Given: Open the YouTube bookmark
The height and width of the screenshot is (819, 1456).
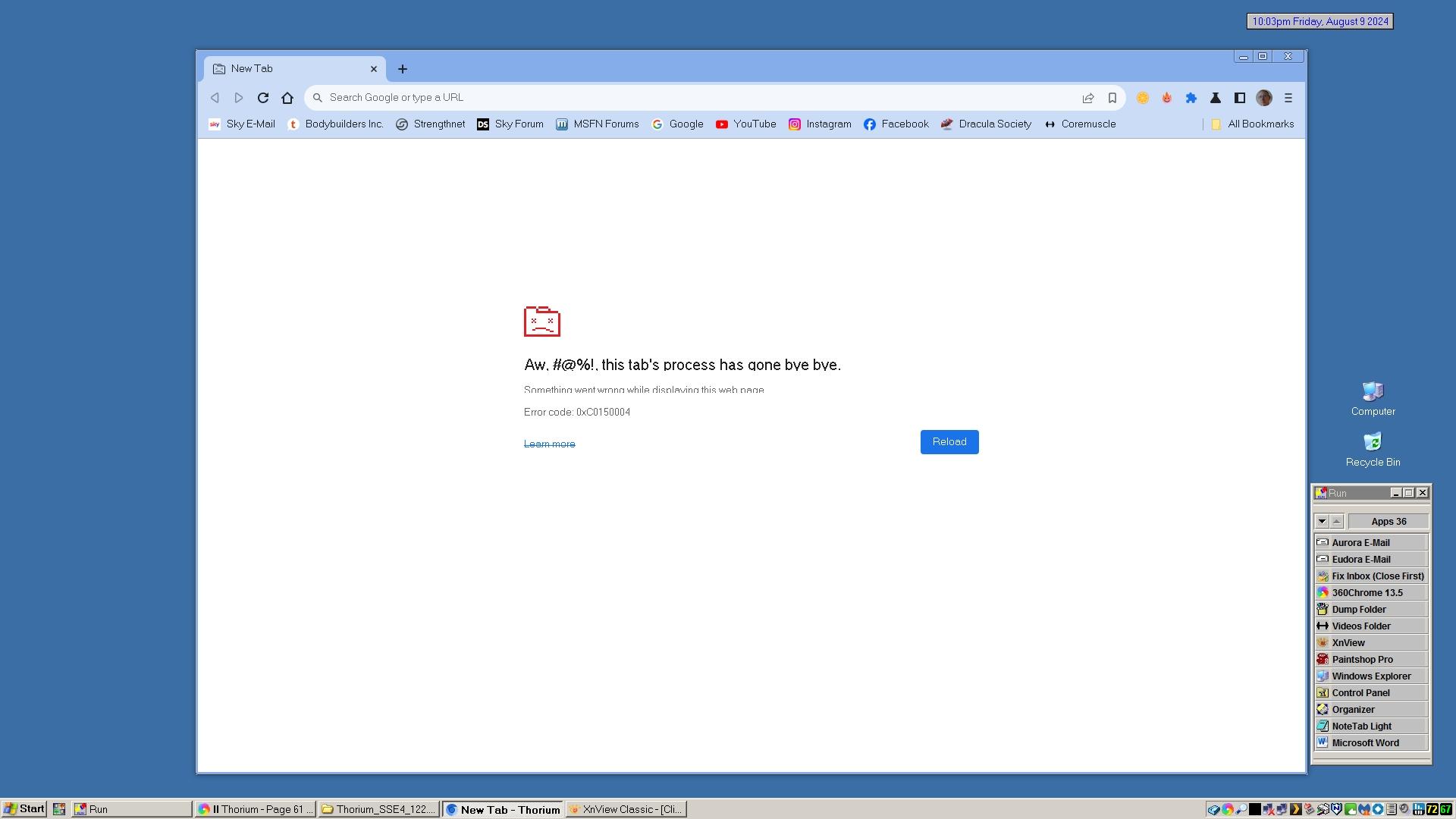Looking at the screenshot, I should [x=746, y=124].
